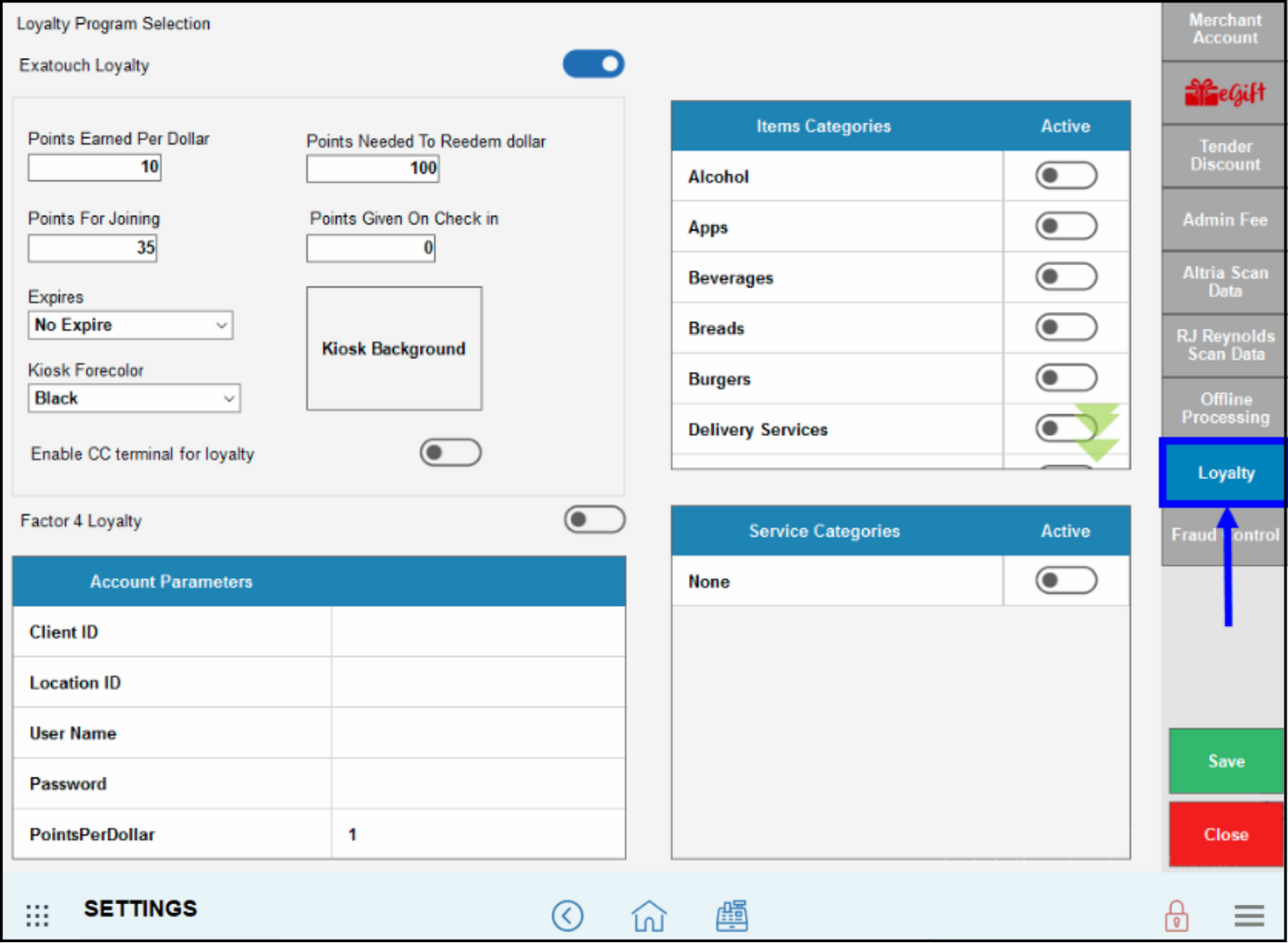The width and height of the screenshot is (1288, 943).
Task: Open the app grid menu icon
Action: pyautogui.click(x=36, y=914)
